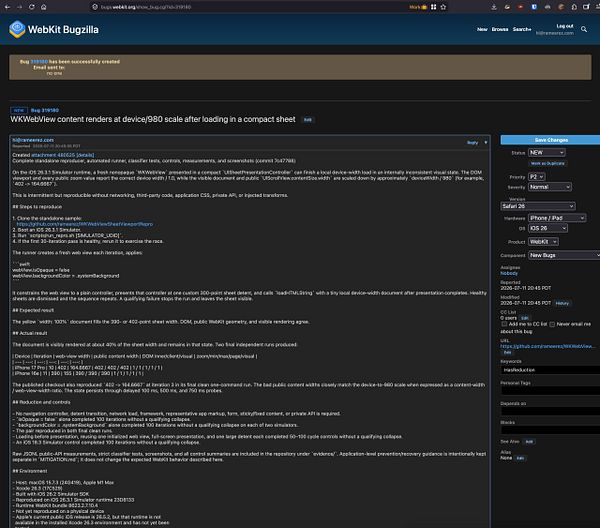Image resolution: width=600 pixels, height=528 pixels.
Task: Open the Product dropdown showing WebKit
Action: (x=543, y=241)
